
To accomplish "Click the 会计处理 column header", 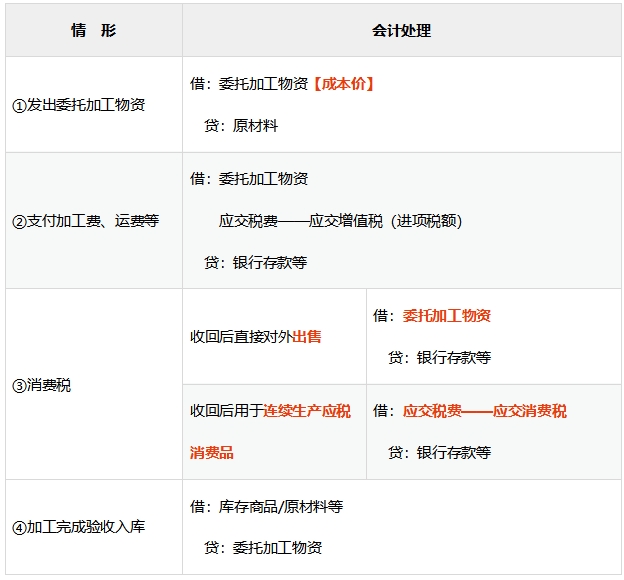I will tap(400, 31).
